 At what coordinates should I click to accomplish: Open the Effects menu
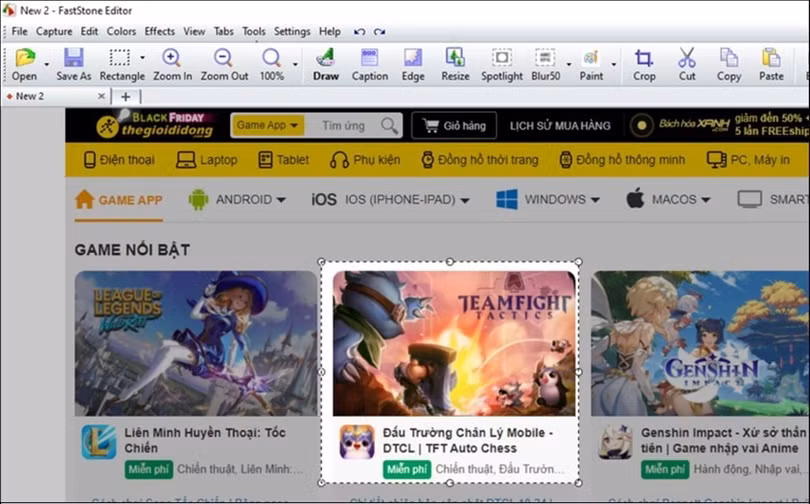[x=159, y=32]
